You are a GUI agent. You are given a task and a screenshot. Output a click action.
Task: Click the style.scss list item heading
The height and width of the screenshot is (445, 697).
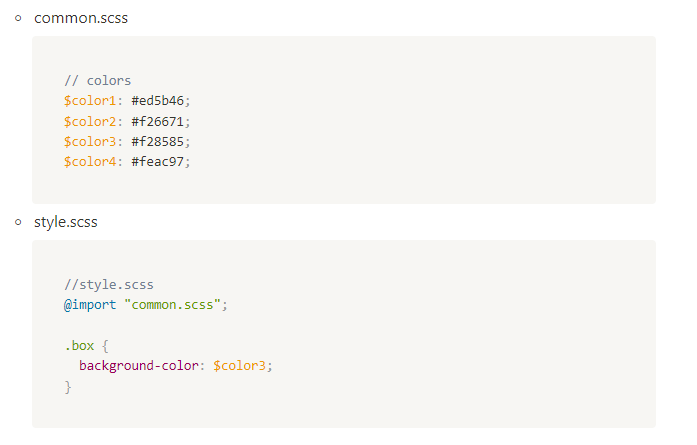(66, 222)
